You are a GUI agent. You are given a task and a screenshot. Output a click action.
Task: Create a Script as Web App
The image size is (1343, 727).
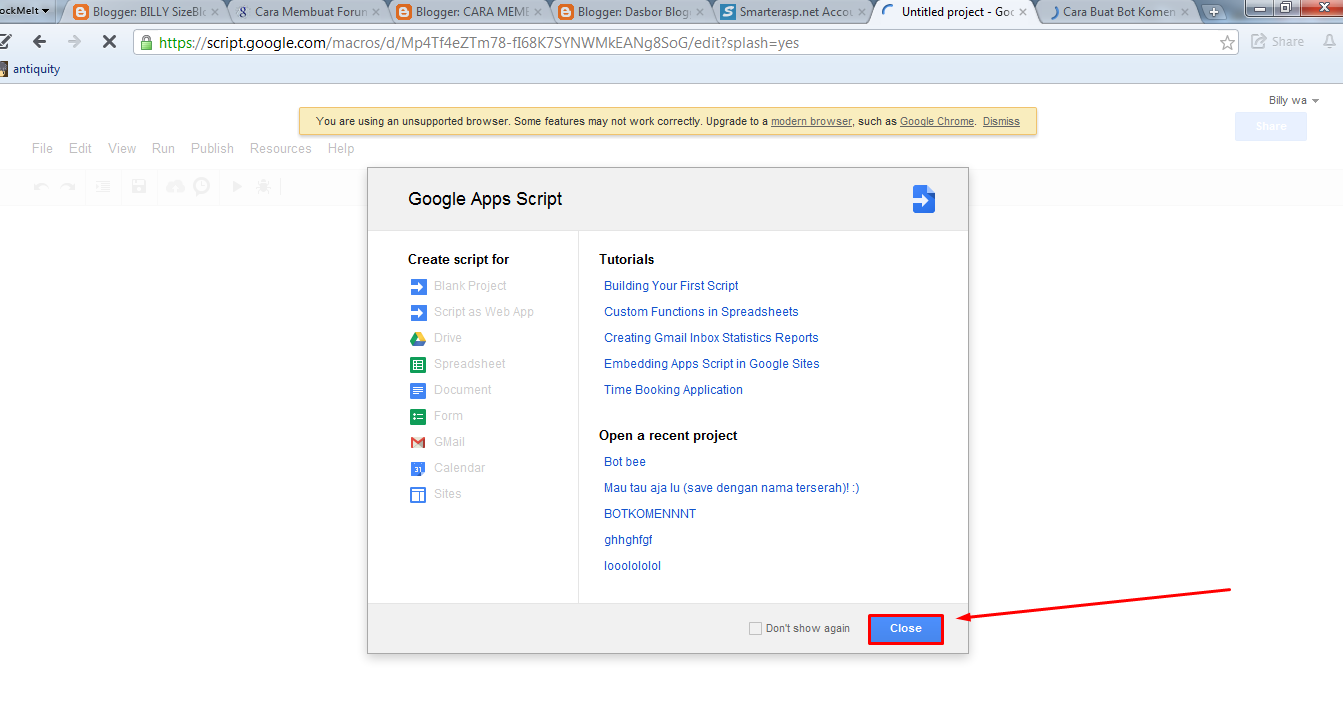(484, 312)
